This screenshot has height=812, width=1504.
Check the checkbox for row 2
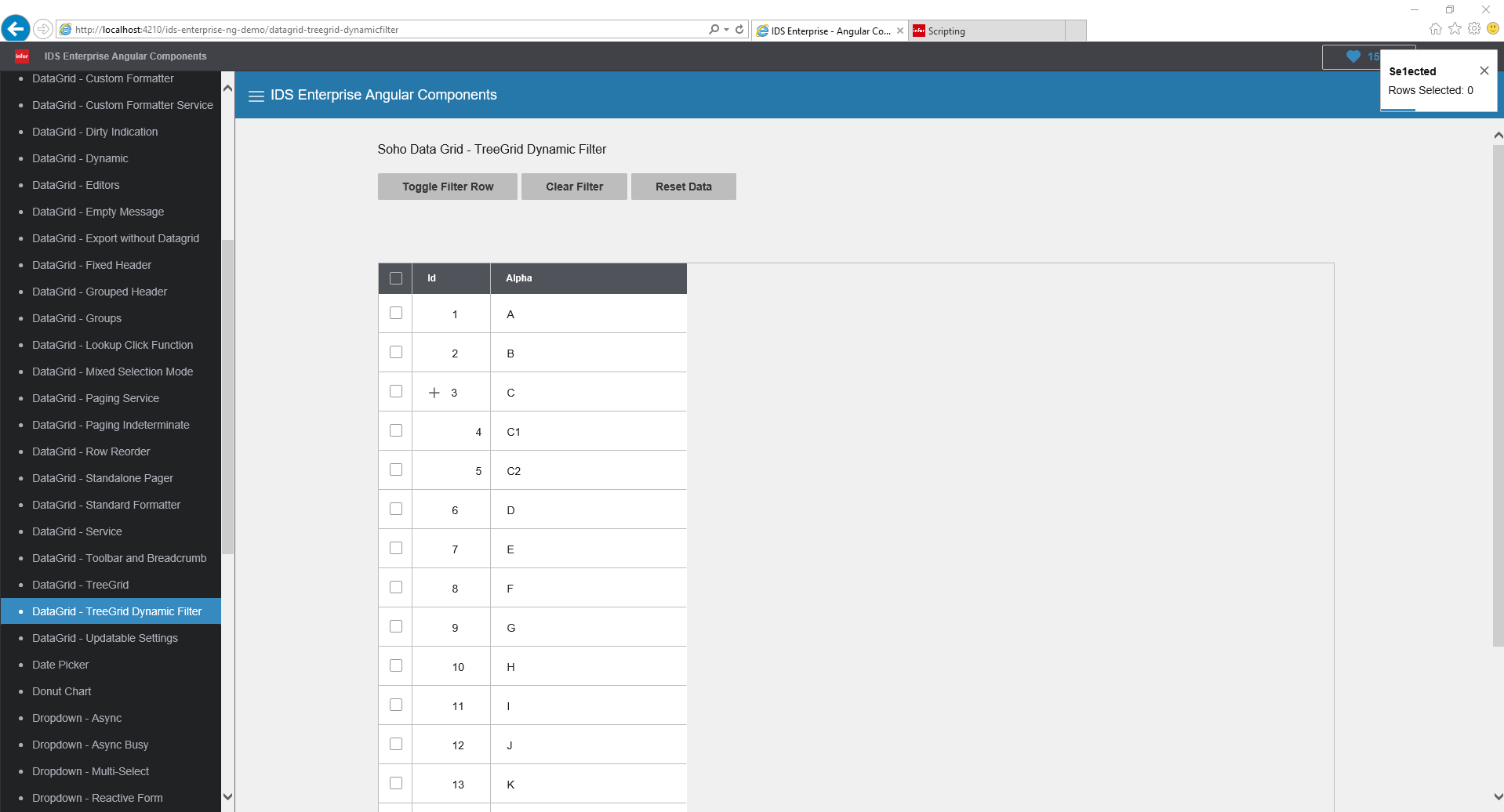coord(396,352)
